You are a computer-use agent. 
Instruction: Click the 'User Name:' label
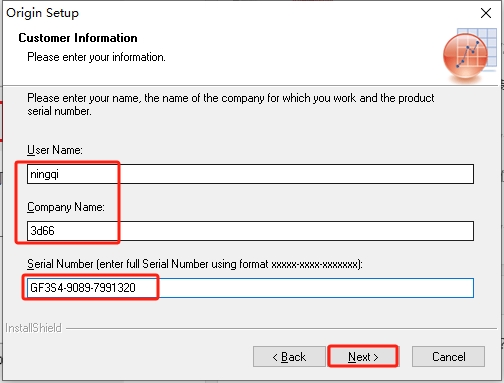[55, 150]
